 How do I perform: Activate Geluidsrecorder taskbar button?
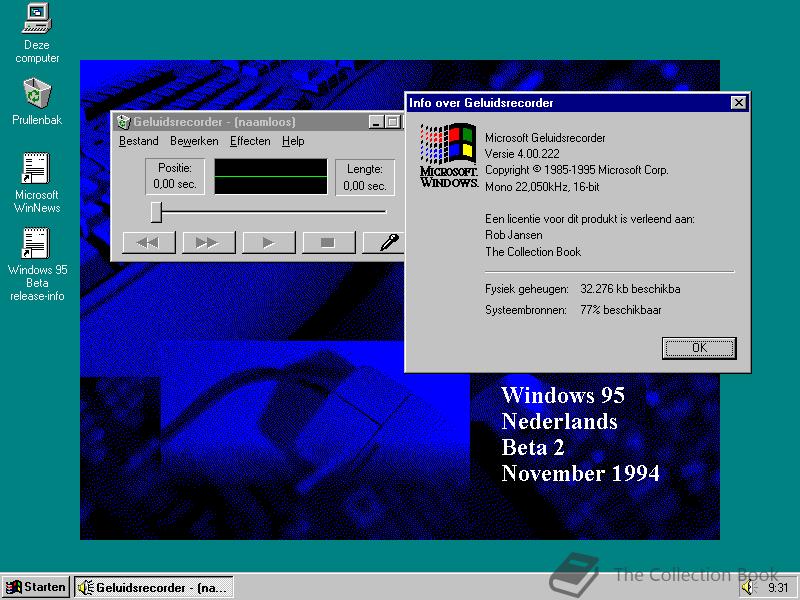point(154,588)
